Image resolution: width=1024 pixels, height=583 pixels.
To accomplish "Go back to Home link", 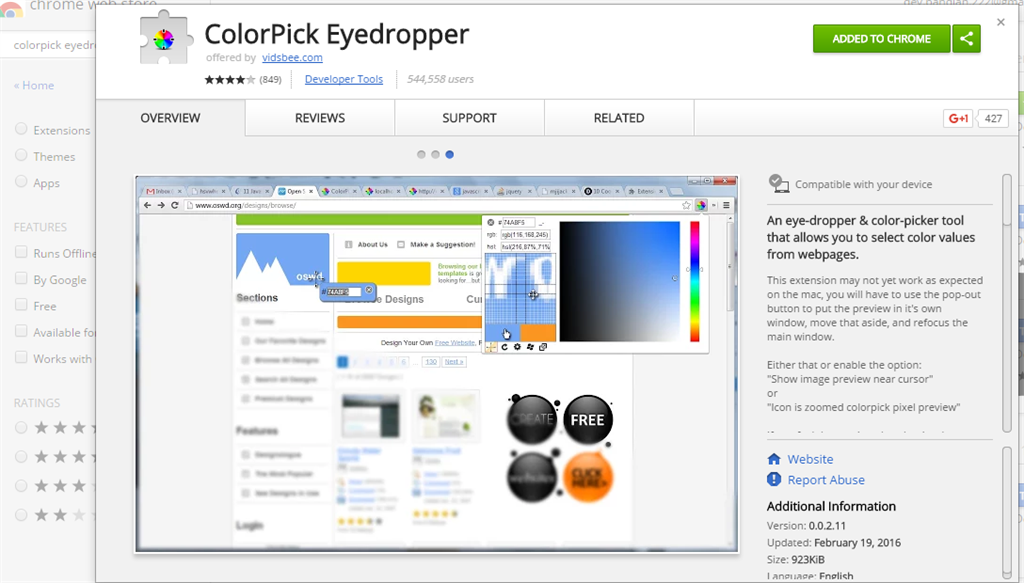I will [x=34, y=86].
